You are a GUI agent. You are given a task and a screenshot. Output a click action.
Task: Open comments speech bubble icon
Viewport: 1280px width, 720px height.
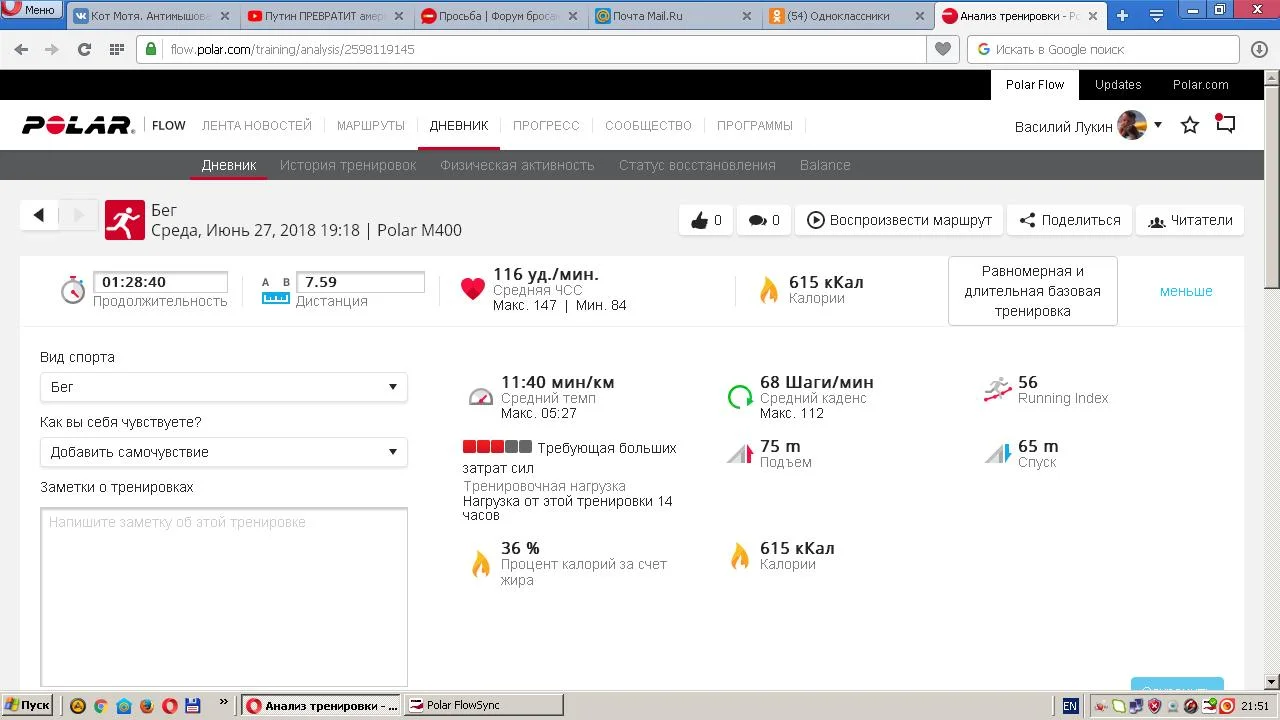763,220
